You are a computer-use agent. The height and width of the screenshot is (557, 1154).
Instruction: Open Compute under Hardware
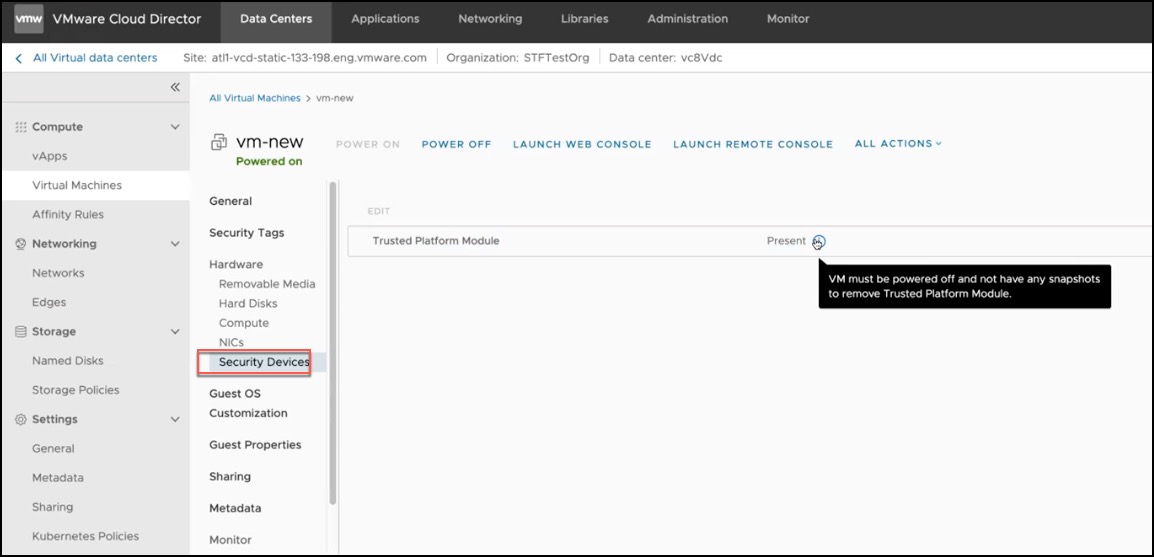point(244,323)
